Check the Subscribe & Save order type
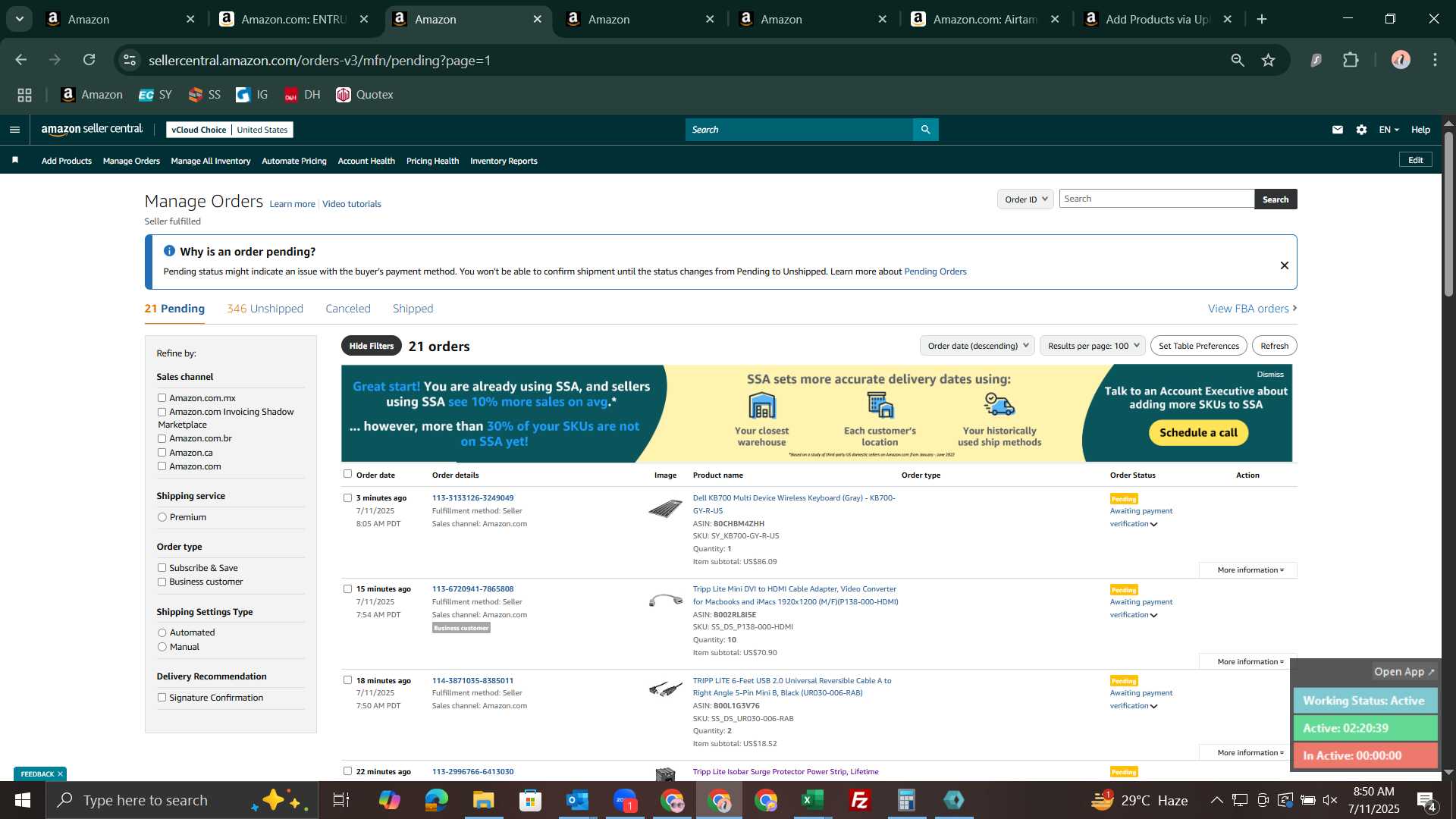 point(162,568)
